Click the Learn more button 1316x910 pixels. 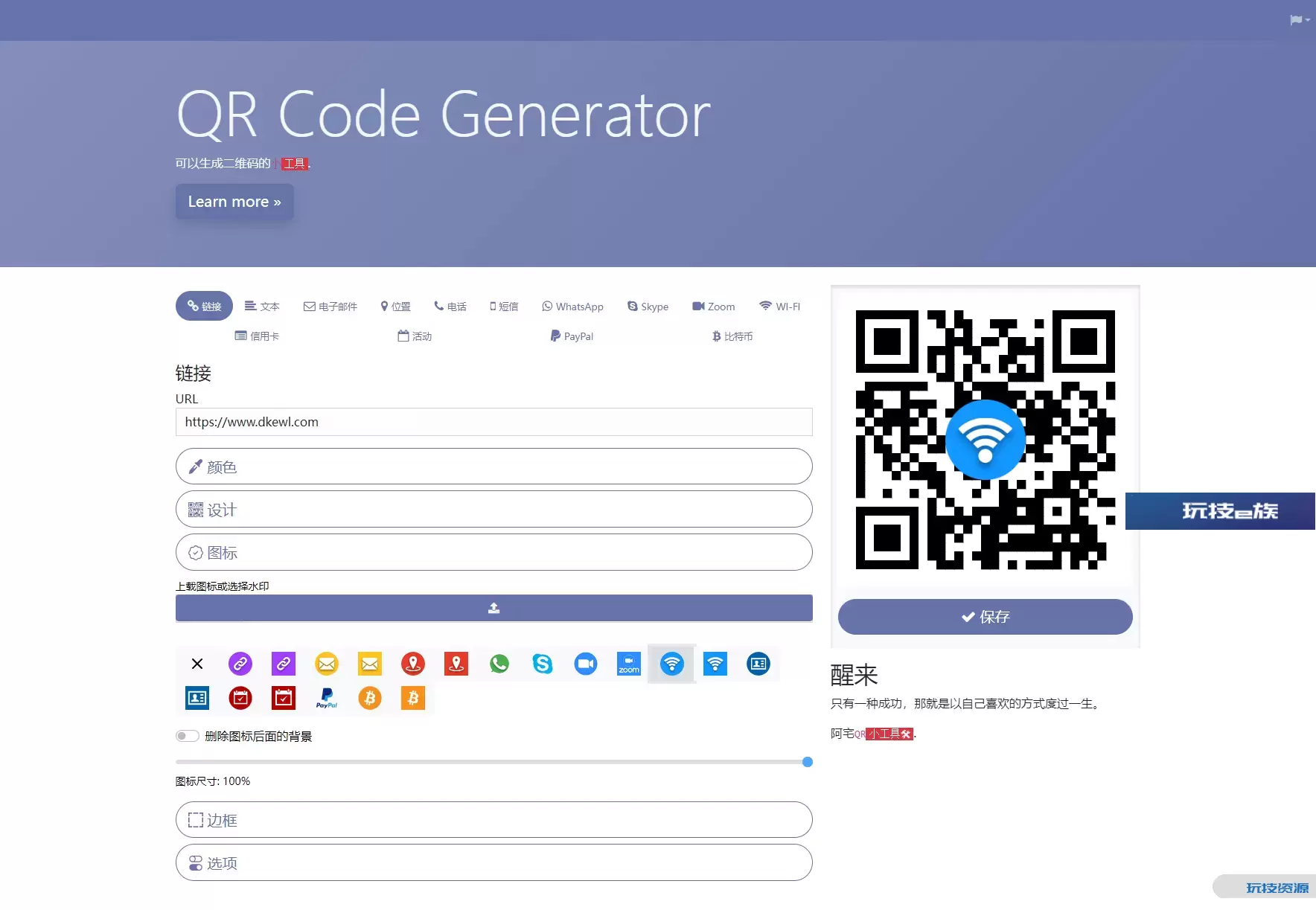(234, 202)
